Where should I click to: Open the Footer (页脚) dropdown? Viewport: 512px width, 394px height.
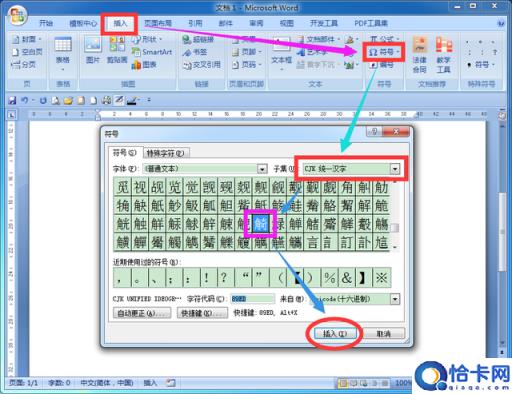pos(247,52)
